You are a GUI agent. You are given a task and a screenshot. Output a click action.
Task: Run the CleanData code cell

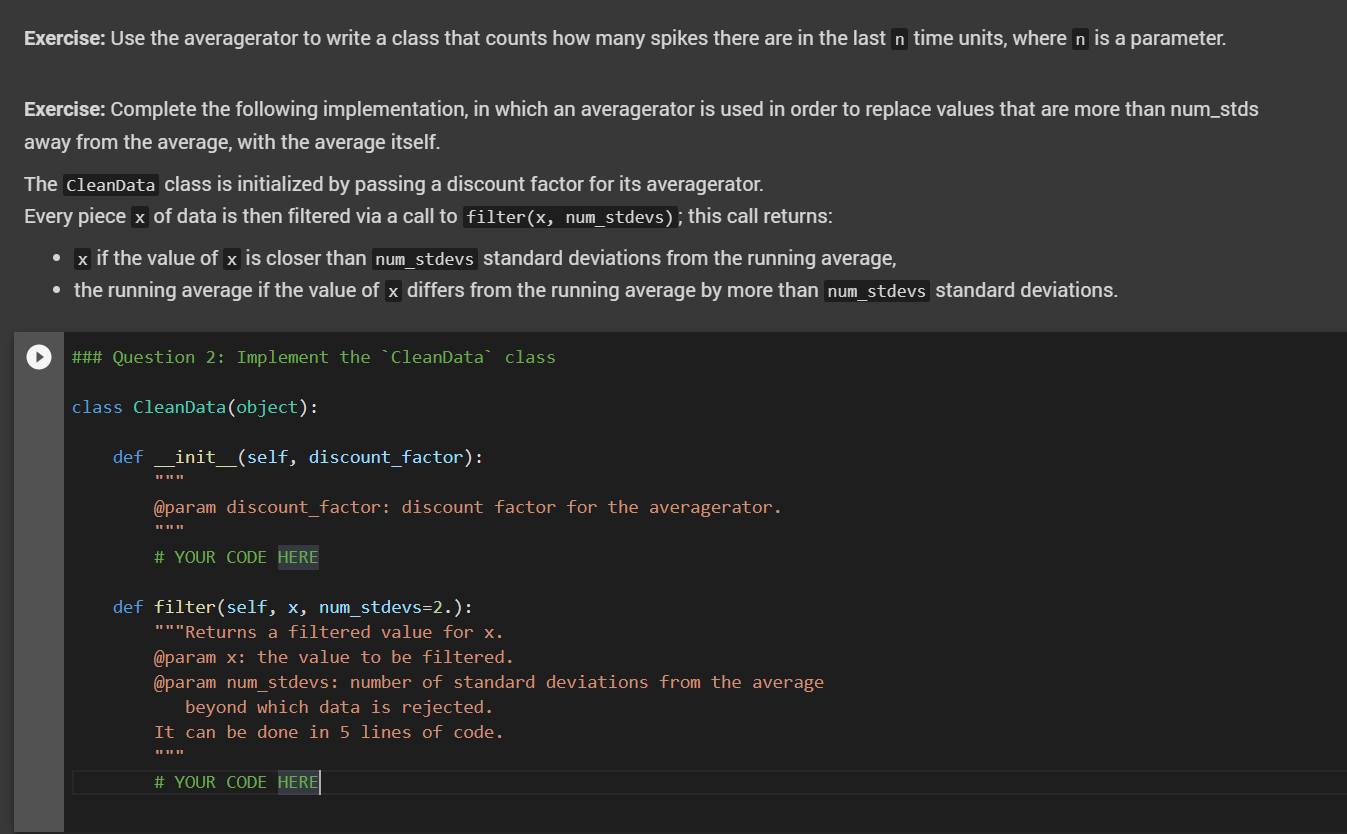coord(38,357)
